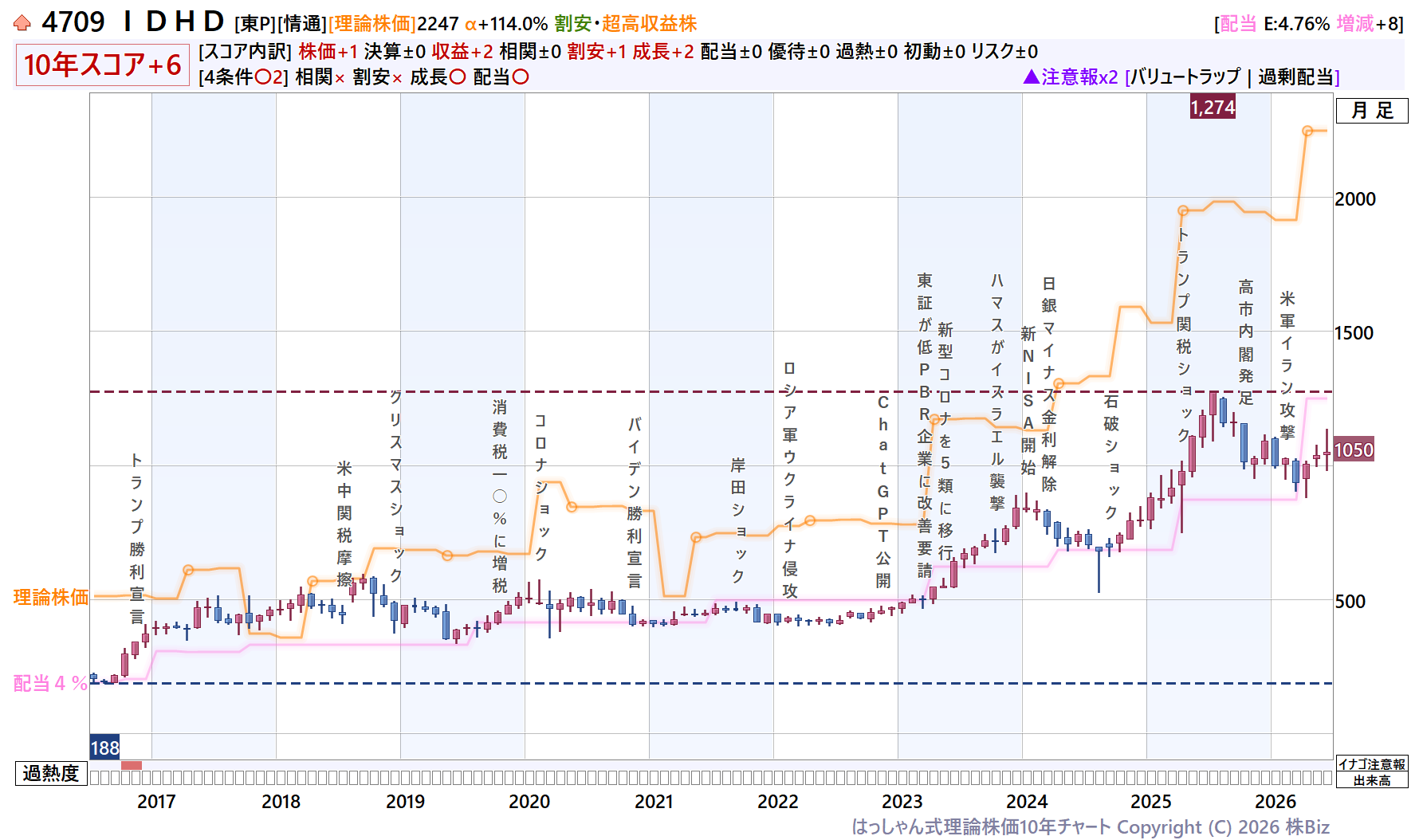Click the 188 low price tag
This screenshot has width=1419, height=840.
[104, 748]
